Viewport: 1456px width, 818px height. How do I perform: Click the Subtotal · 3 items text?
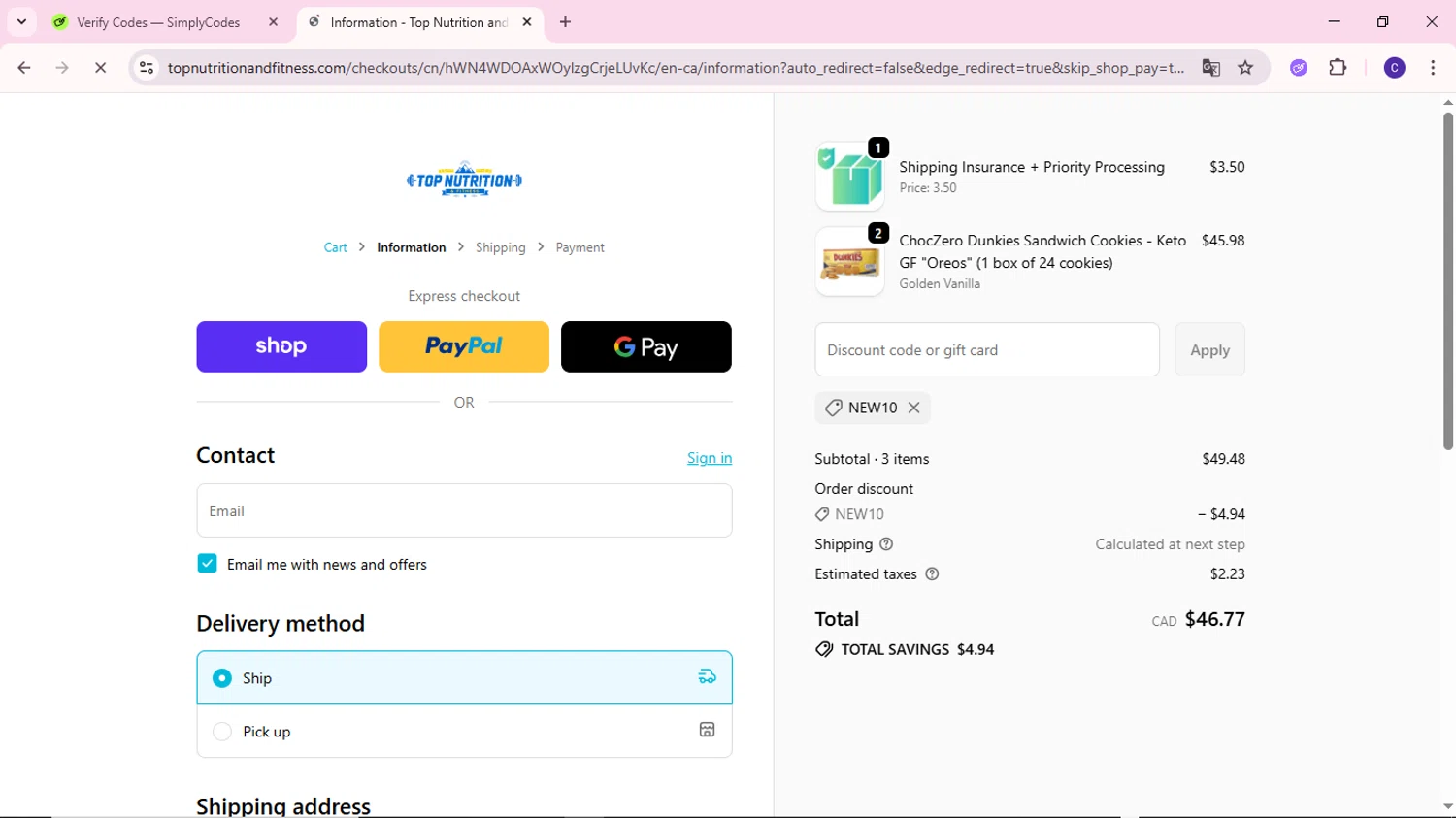click(x=872, y=459)
